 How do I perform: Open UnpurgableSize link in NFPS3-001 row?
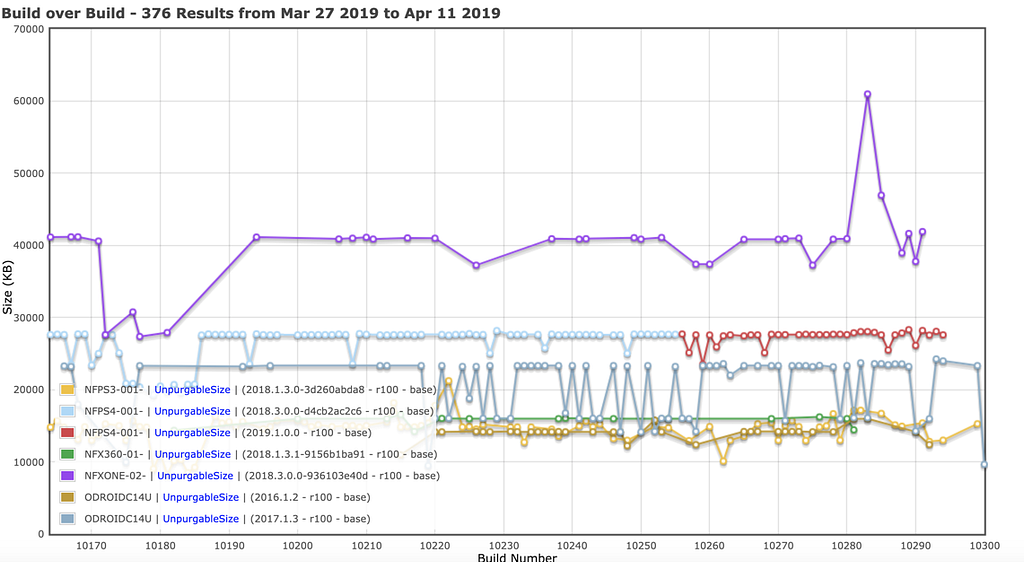click(x=192, y=390)
